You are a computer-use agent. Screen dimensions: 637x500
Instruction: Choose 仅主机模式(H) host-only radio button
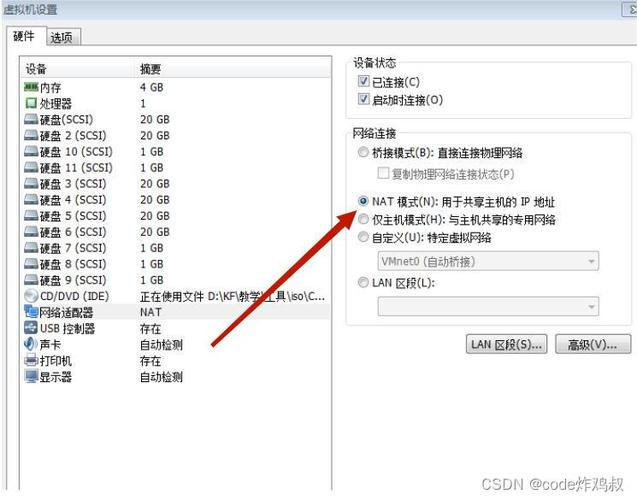(363, 219)
